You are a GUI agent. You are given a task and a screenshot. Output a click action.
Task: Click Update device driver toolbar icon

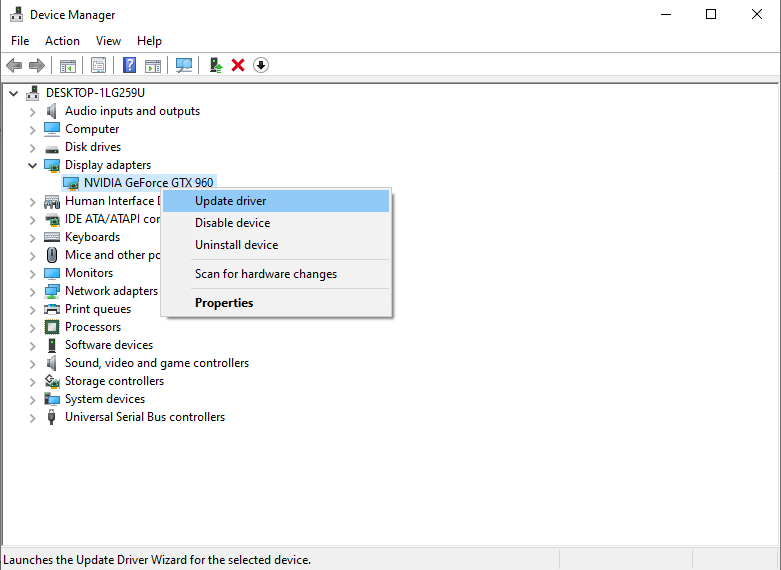(215, 65)
